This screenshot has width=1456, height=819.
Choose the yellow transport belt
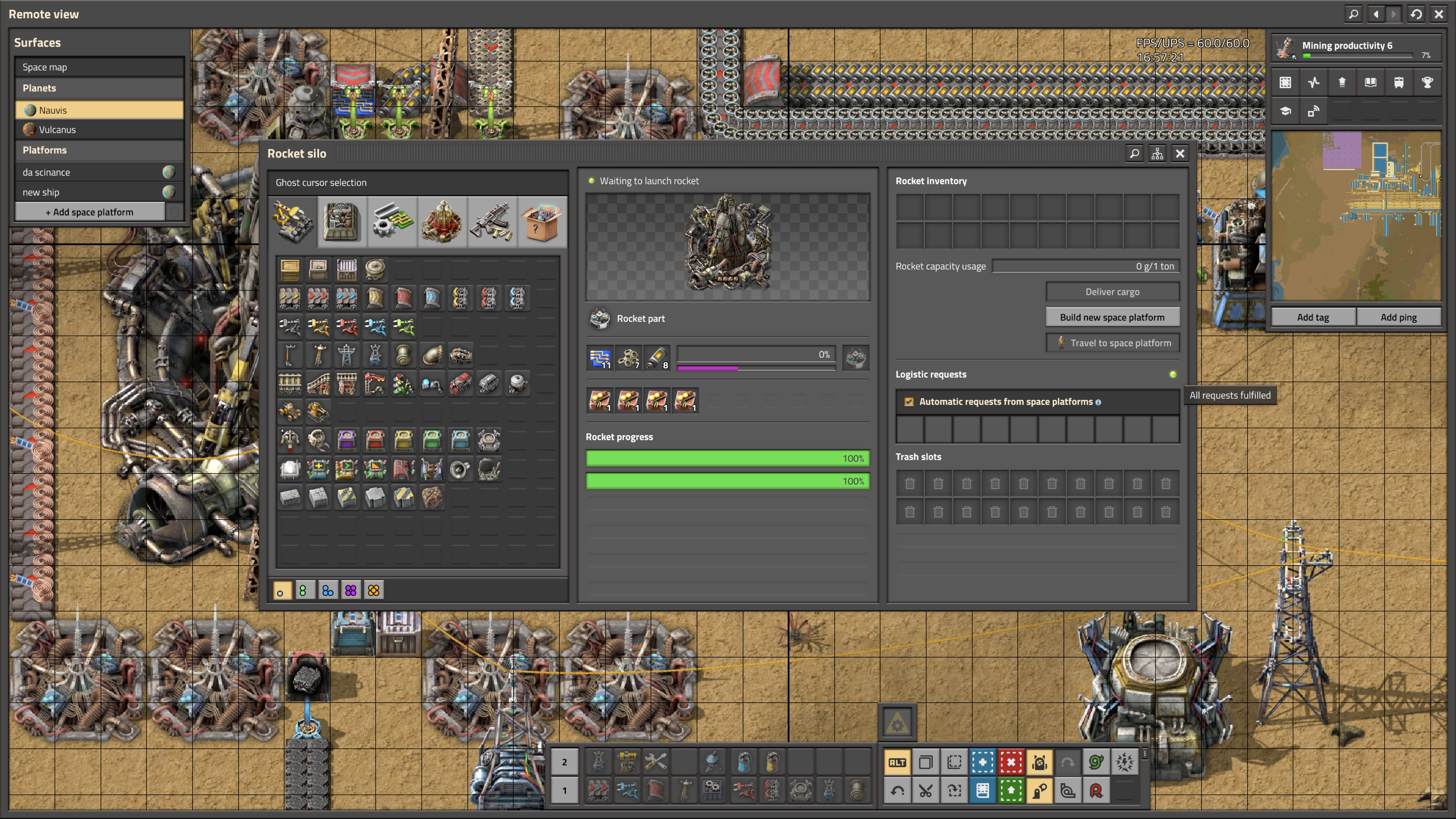point(290,298)
